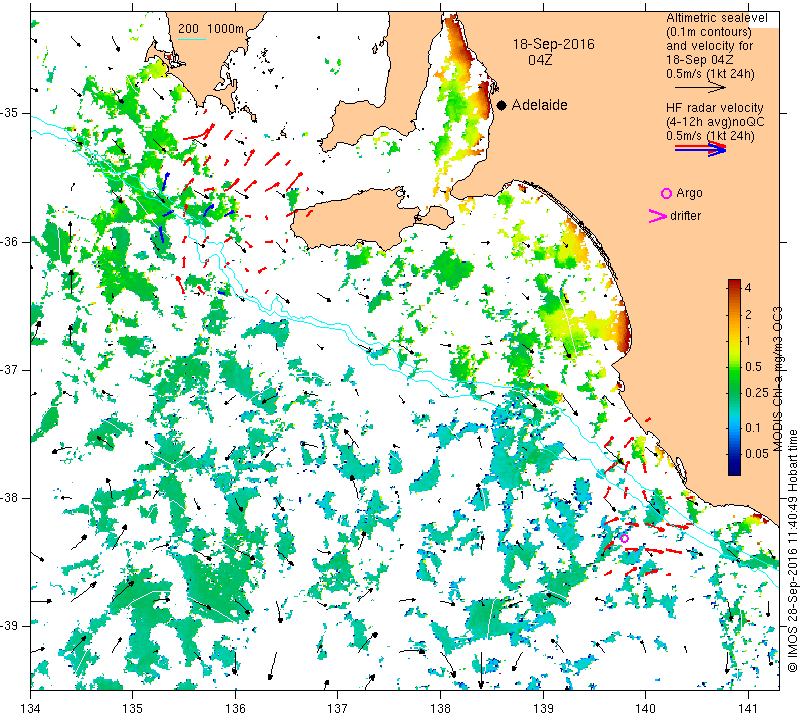Click the '(4-12h avg)noQC' legend text

(715, 122)
